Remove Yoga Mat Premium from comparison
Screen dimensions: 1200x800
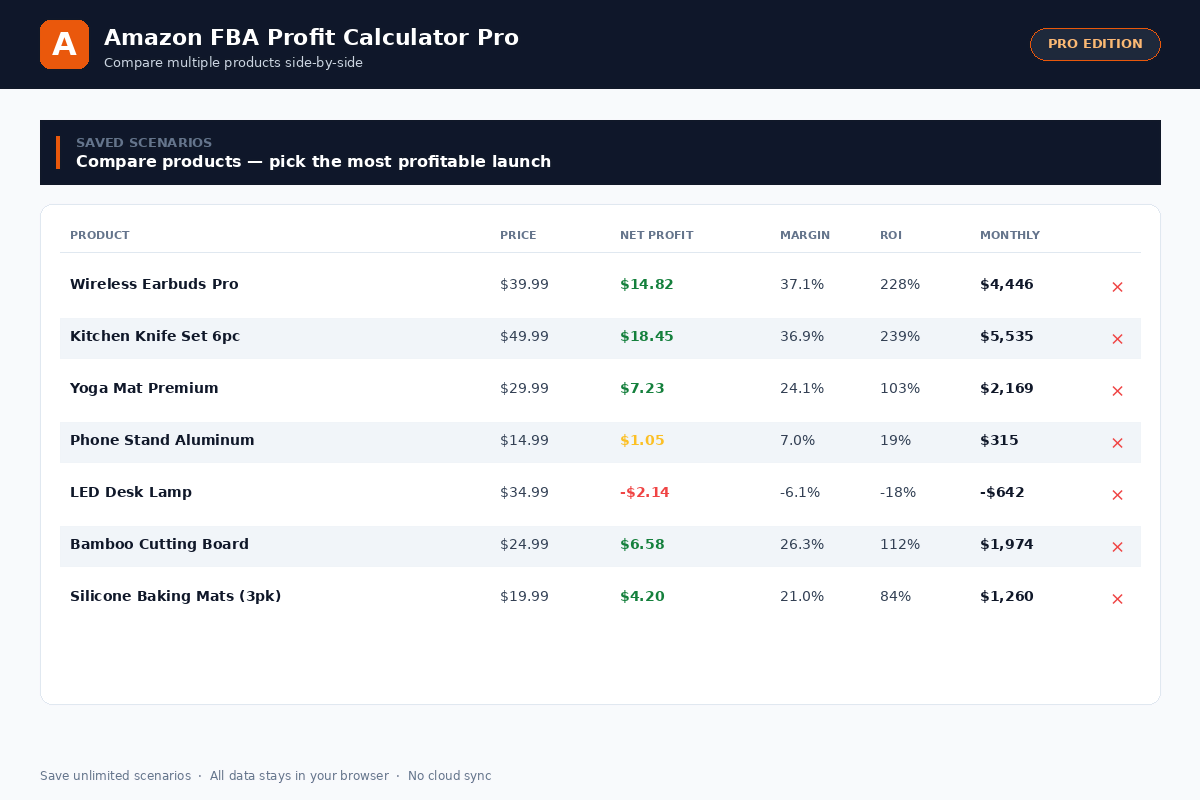click(x=1117, y=391)
